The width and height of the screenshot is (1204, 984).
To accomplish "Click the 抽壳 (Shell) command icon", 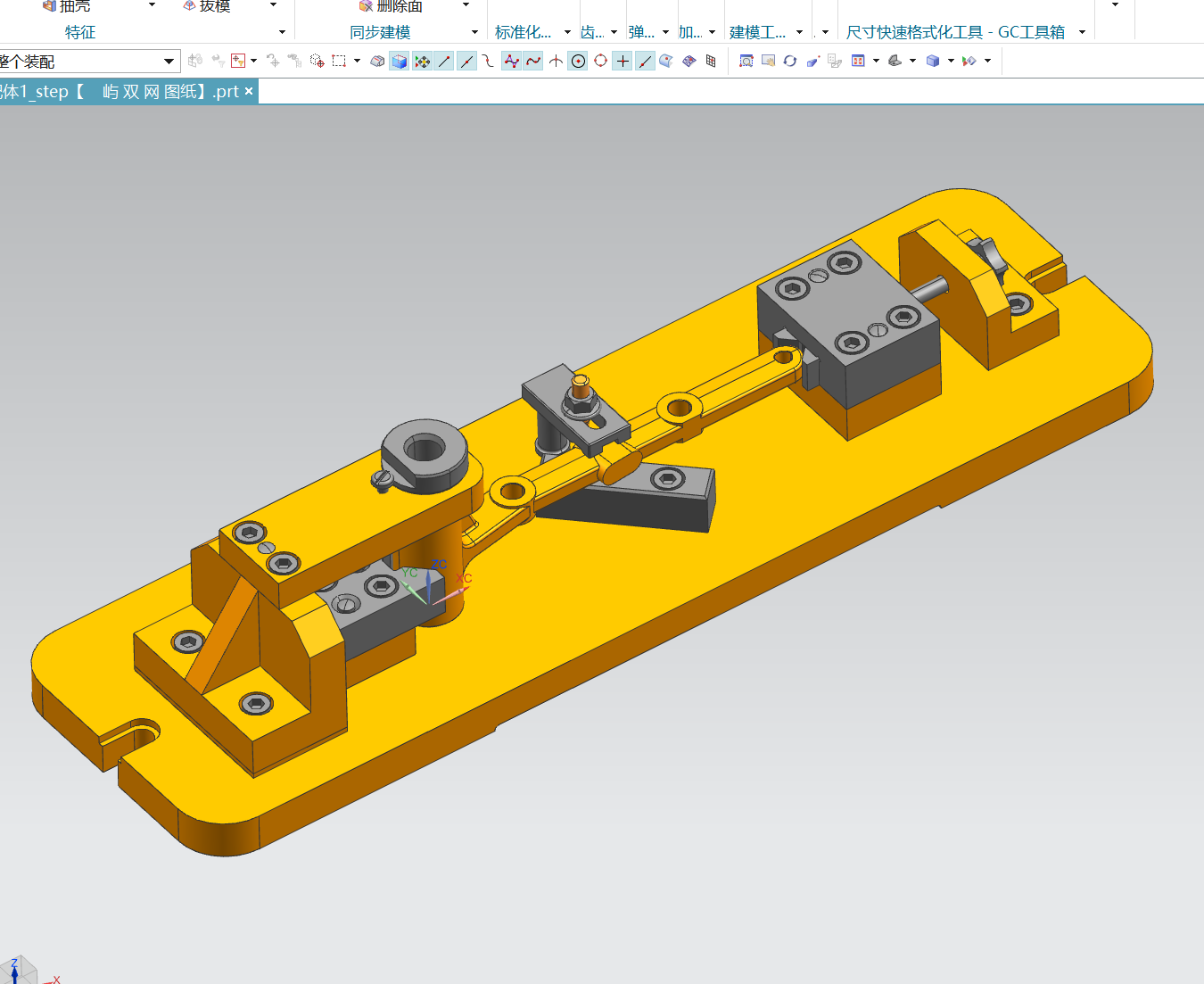I will [x=50, y=6].
